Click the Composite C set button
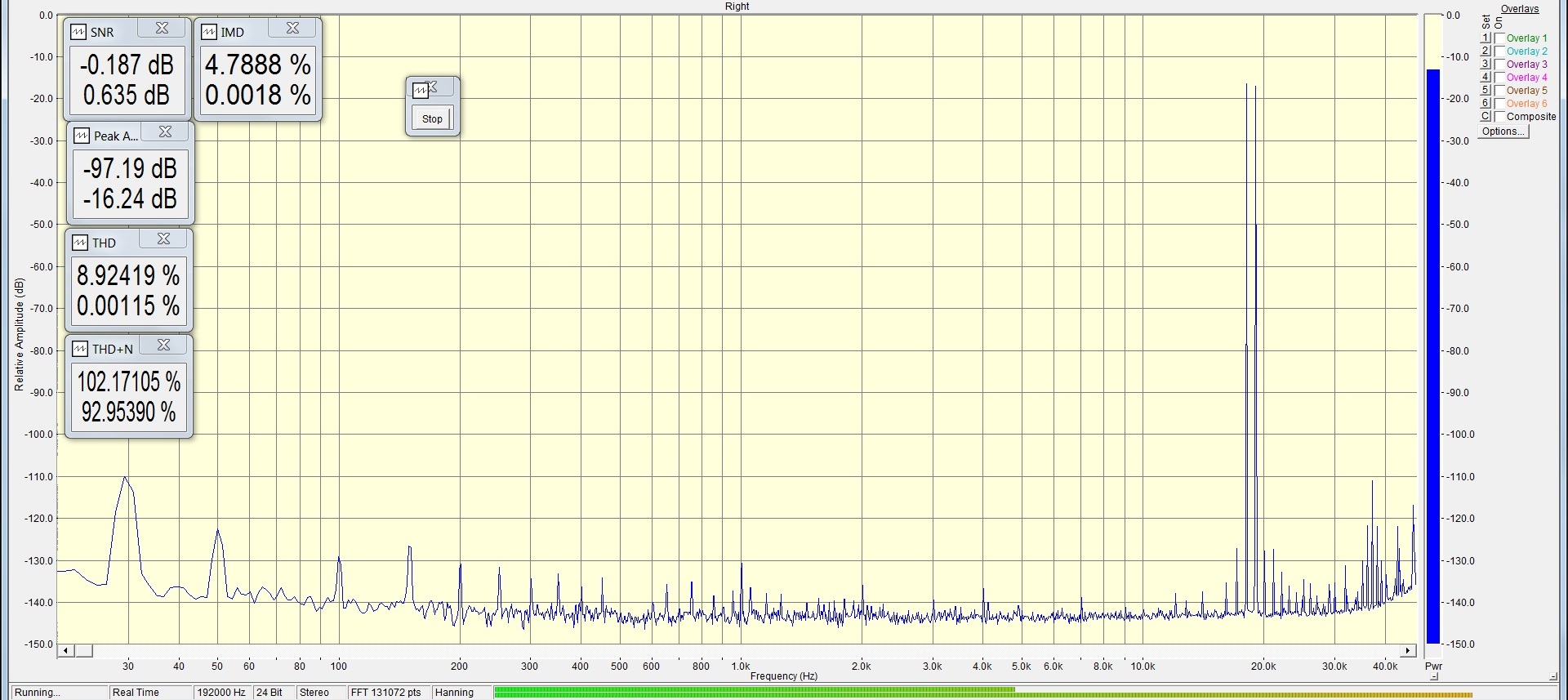1568x700 pixels. click(x=1486, y=116)
